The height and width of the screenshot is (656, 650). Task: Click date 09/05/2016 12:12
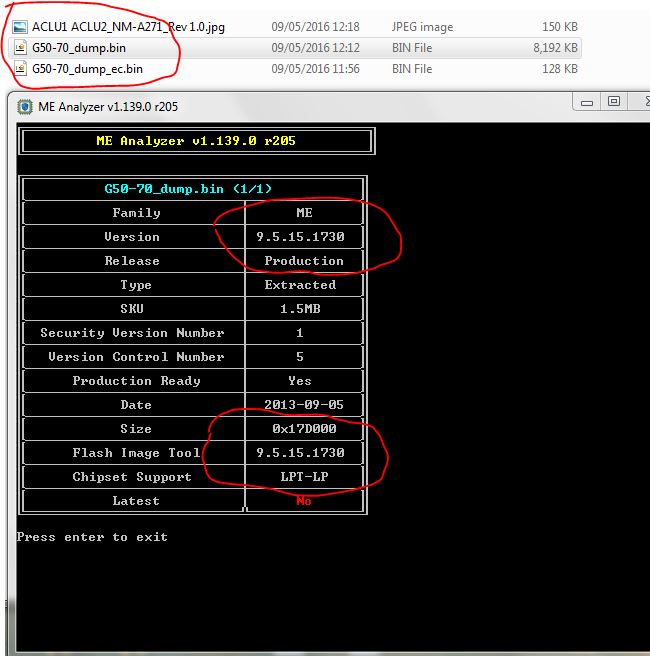pyautogui.click(x=315, y=48)
